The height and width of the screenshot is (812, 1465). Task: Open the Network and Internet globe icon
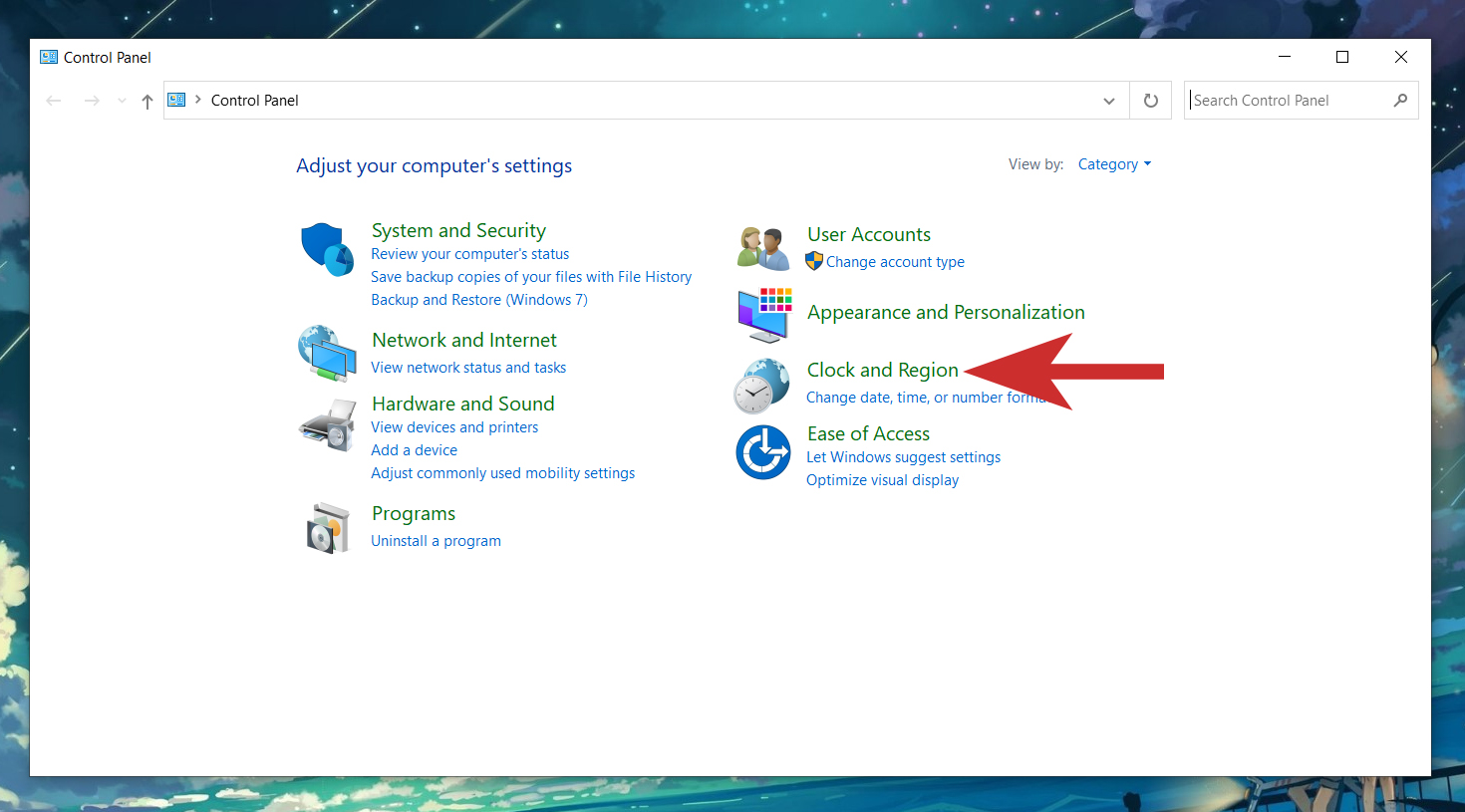327,353
